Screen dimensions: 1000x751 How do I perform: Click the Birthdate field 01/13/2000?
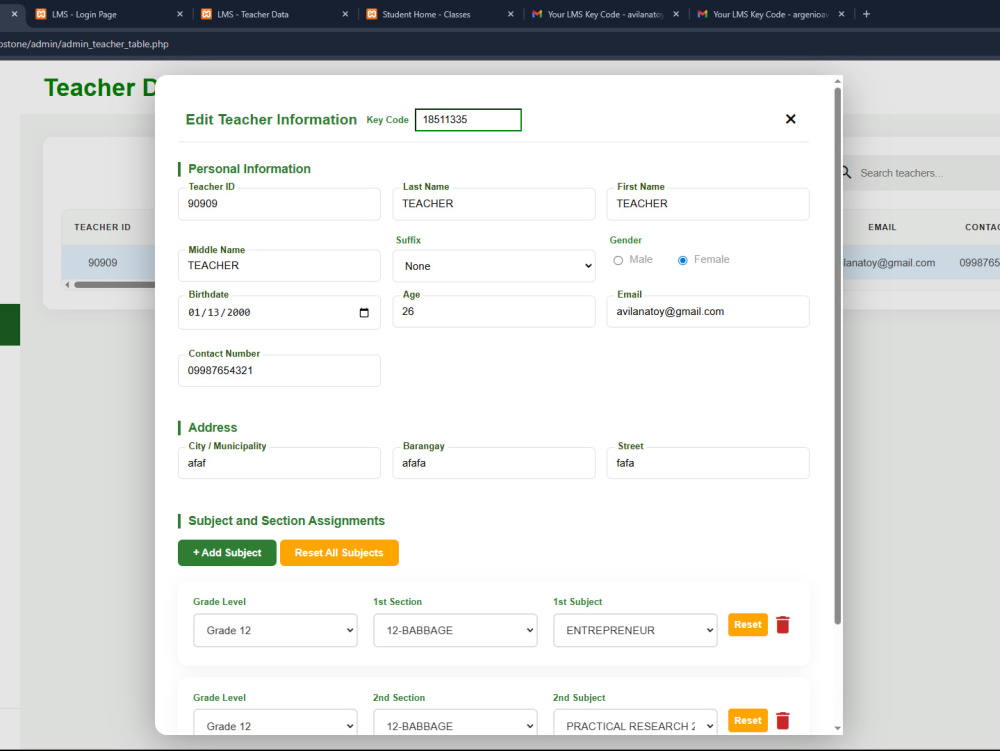click(x=279, y=312)
